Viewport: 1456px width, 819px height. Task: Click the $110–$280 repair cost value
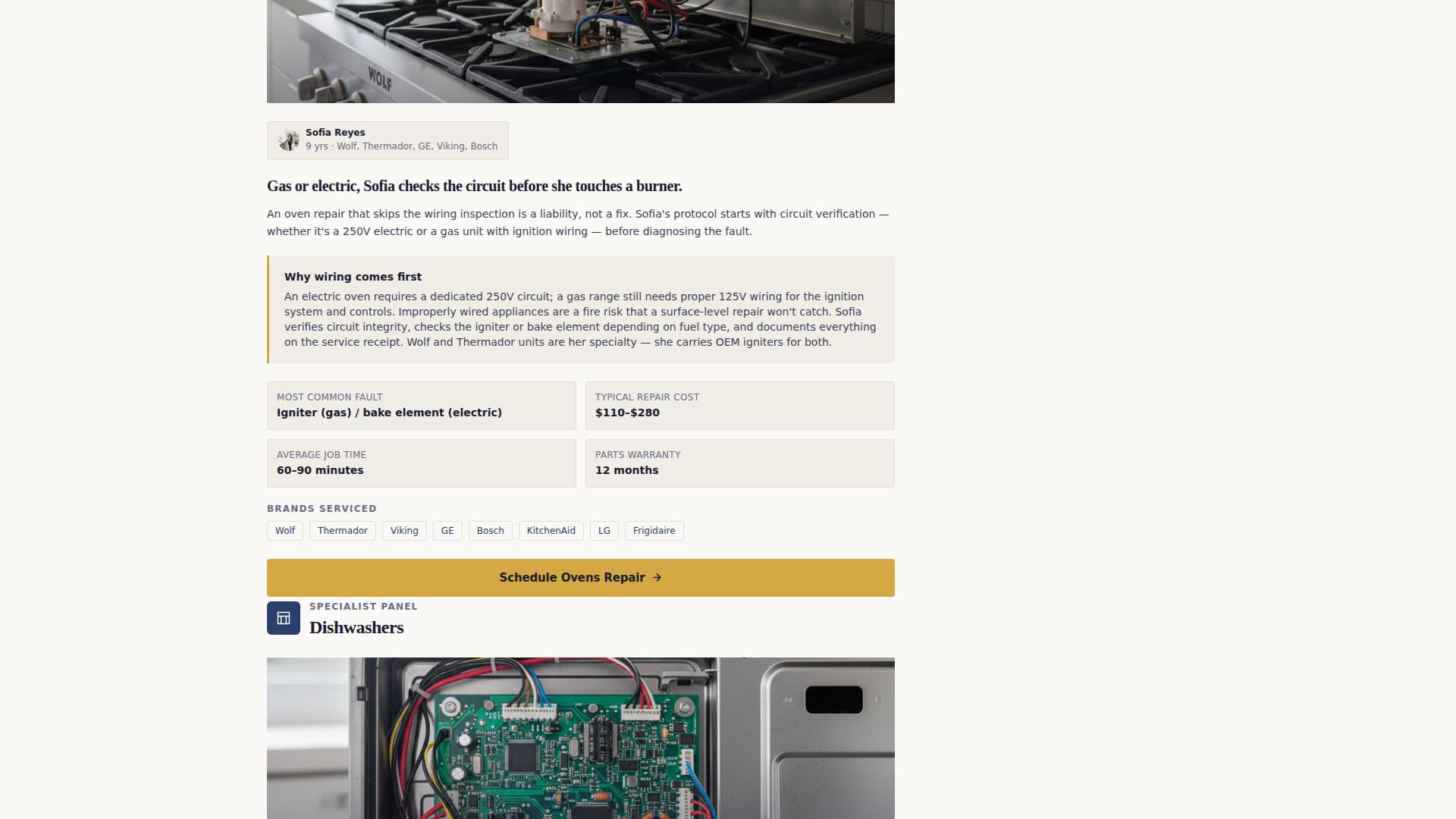tap(627, 413)
